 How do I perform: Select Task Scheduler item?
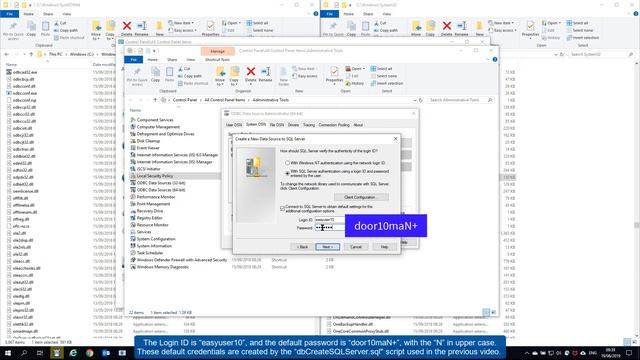tap(150, 253)
